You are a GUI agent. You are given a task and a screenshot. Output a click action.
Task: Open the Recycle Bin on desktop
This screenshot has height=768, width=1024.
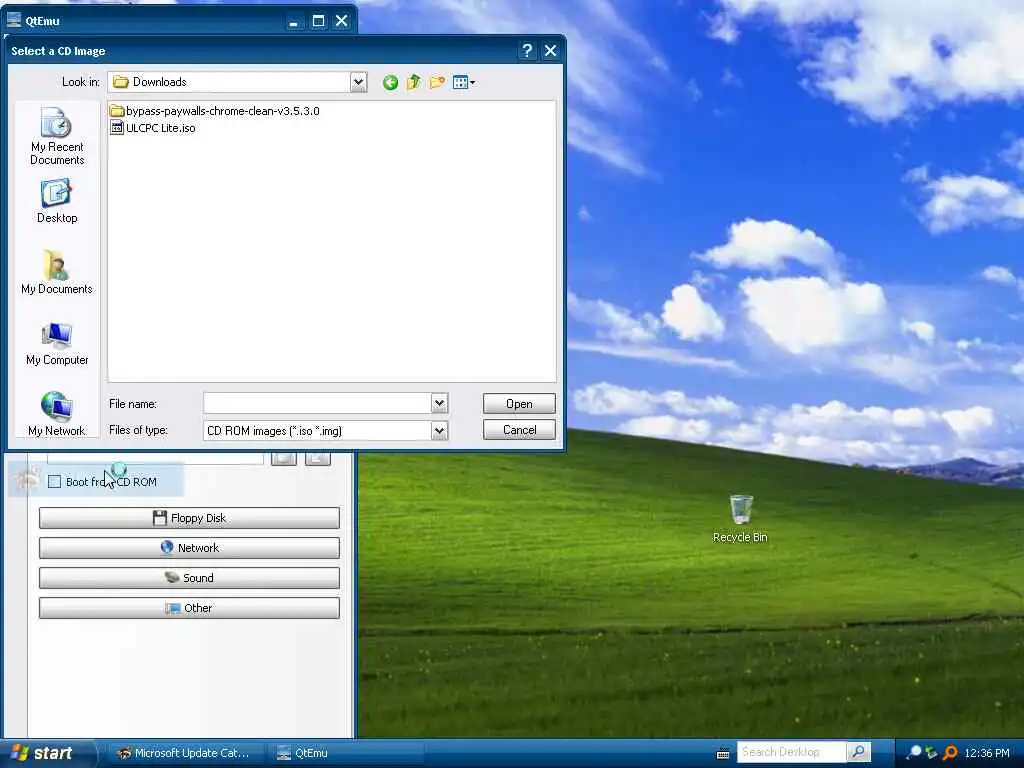pyautogui.click(x=741, y=519)
